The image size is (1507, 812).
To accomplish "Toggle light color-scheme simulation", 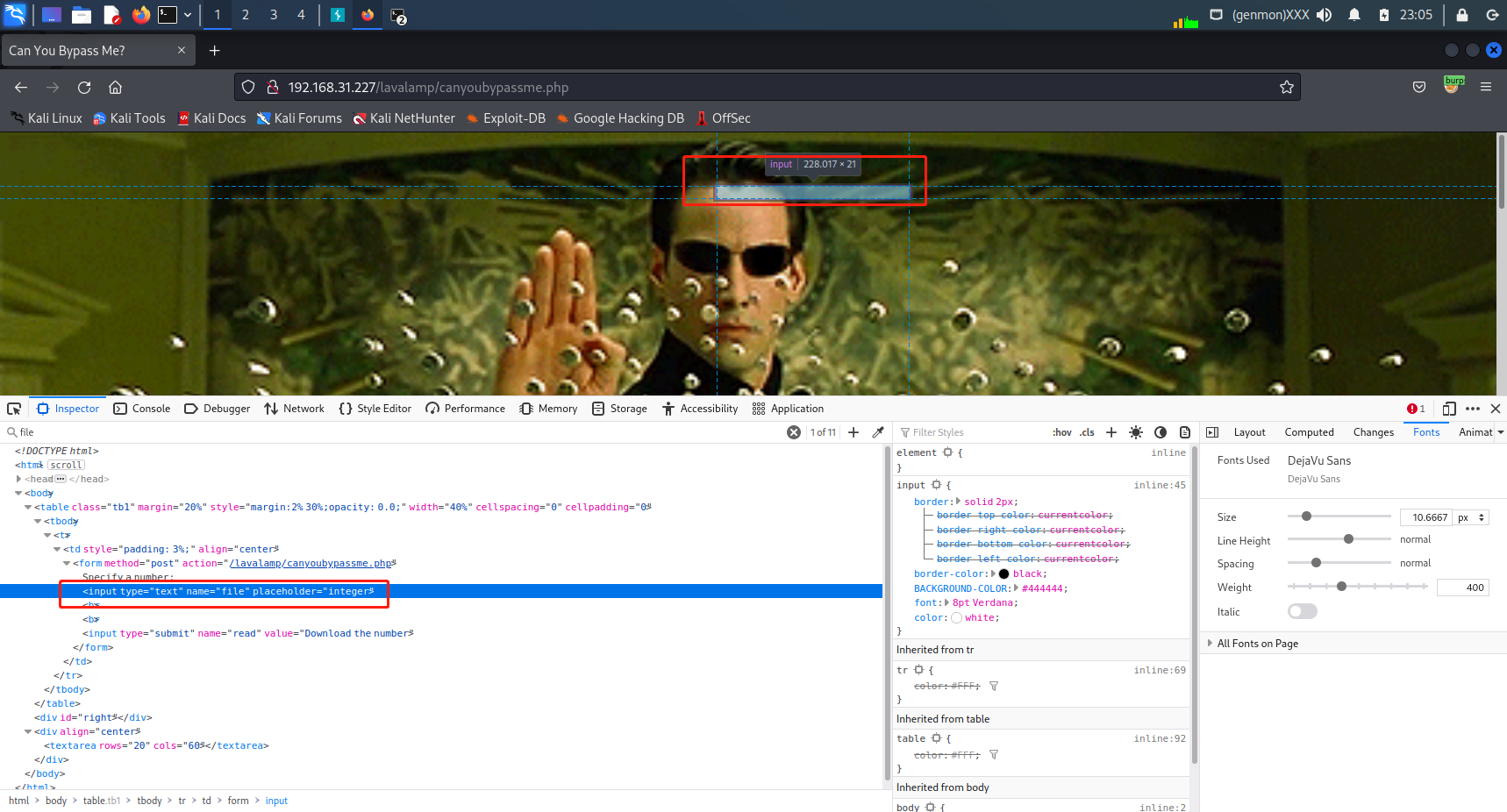I will [1135, 431].
